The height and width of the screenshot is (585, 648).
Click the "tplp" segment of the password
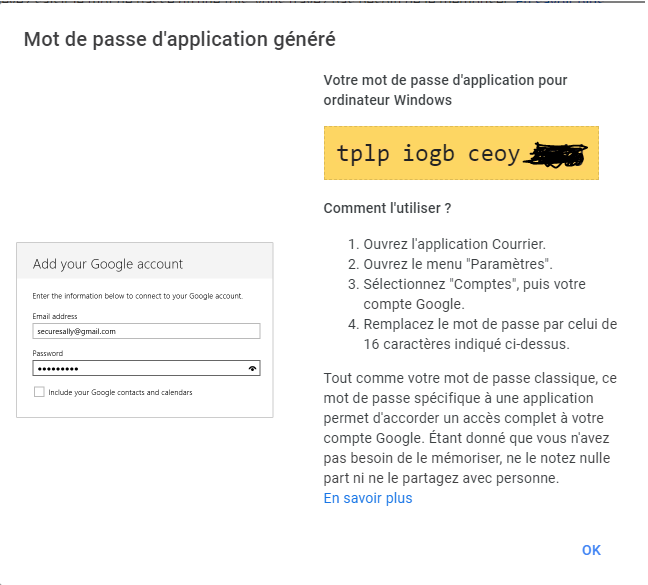coord(363,155)
